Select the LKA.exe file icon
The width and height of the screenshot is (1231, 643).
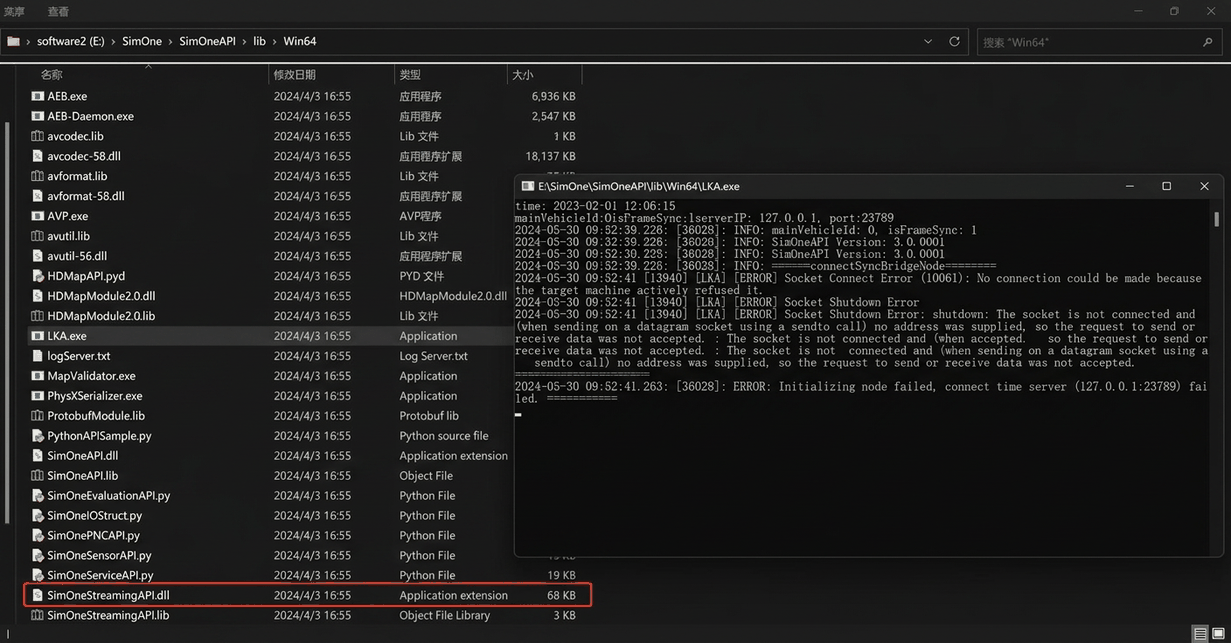coord(38,336)
